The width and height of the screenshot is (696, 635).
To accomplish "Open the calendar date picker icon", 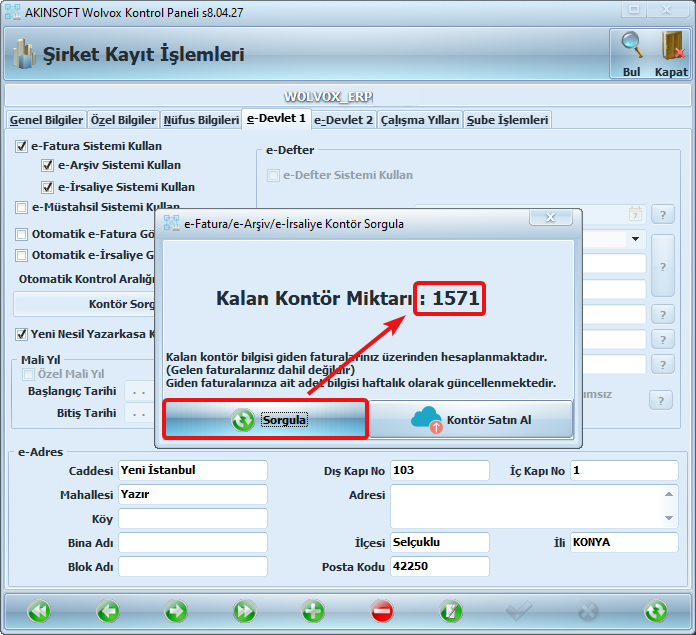I will [x=635, y=213].
